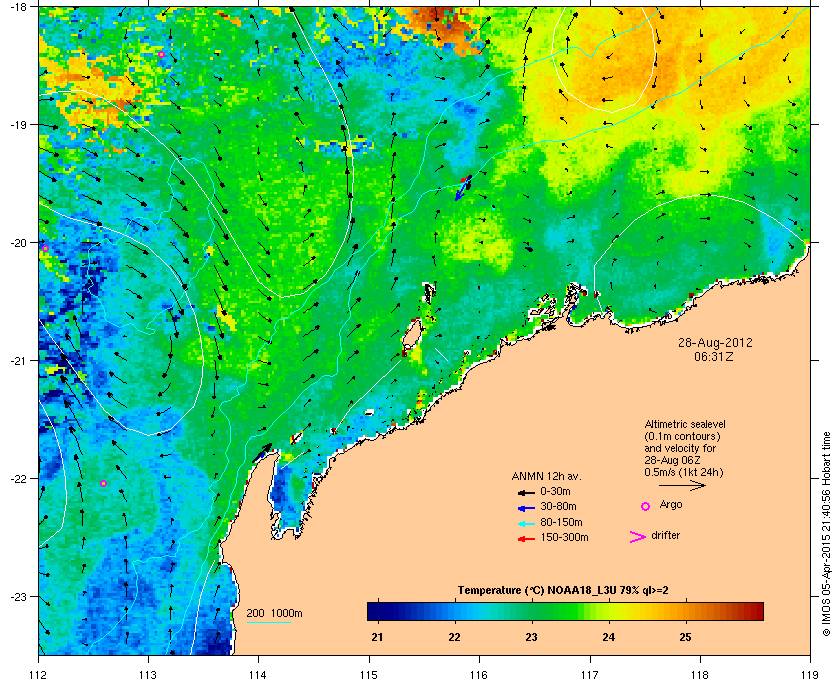The image size is (840, 680).
Task: Click the dark blue end of temperature colorbar
Action: pyautogui.click(x=374, y=611)
